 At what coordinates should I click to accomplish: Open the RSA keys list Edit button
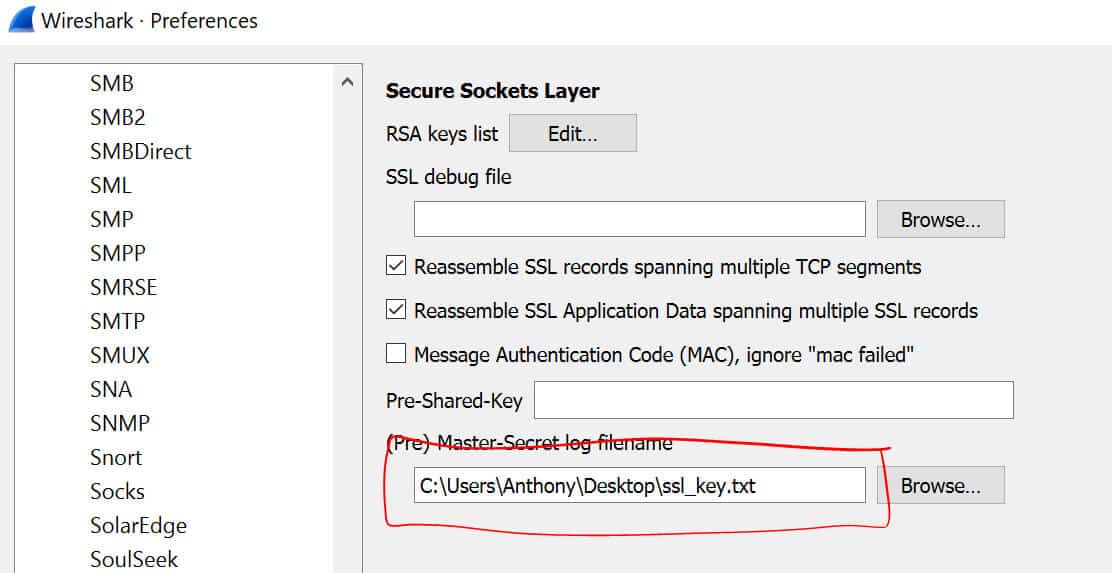pos(573,133)
